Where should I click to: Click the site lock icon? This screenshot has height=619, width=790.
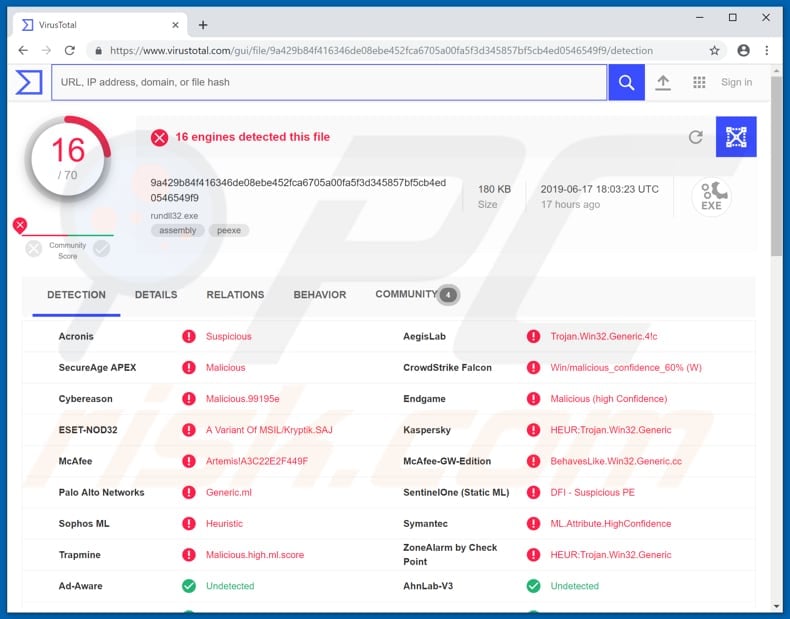(x=99, y=50)
